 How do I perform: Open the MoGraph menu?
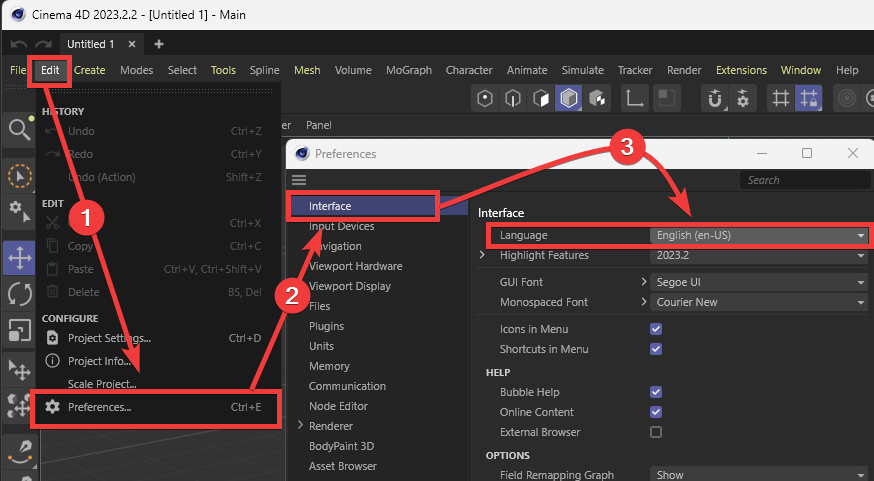point(408,70)
